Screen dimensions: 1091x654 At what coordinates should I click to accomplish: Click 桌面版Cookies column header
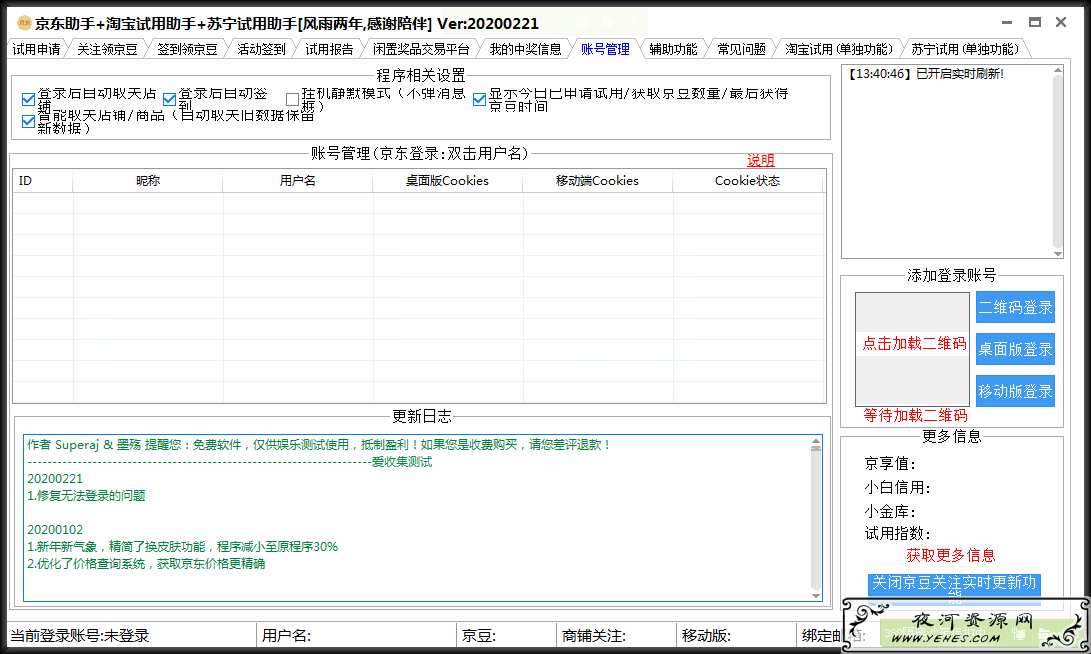click(447, 181)
